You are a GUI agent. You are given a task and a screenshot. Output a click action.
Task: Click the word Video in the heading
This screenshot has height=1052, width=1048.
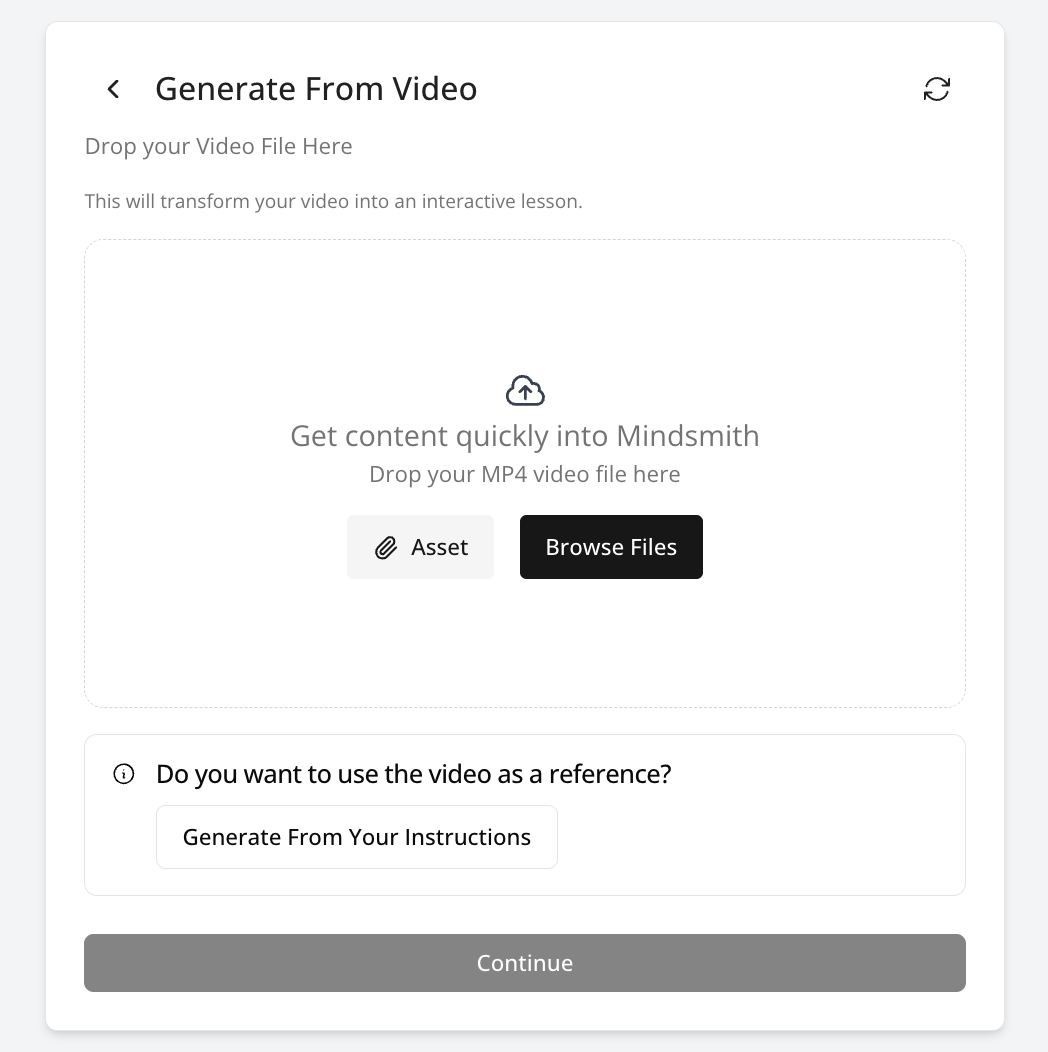click(434, 89)
